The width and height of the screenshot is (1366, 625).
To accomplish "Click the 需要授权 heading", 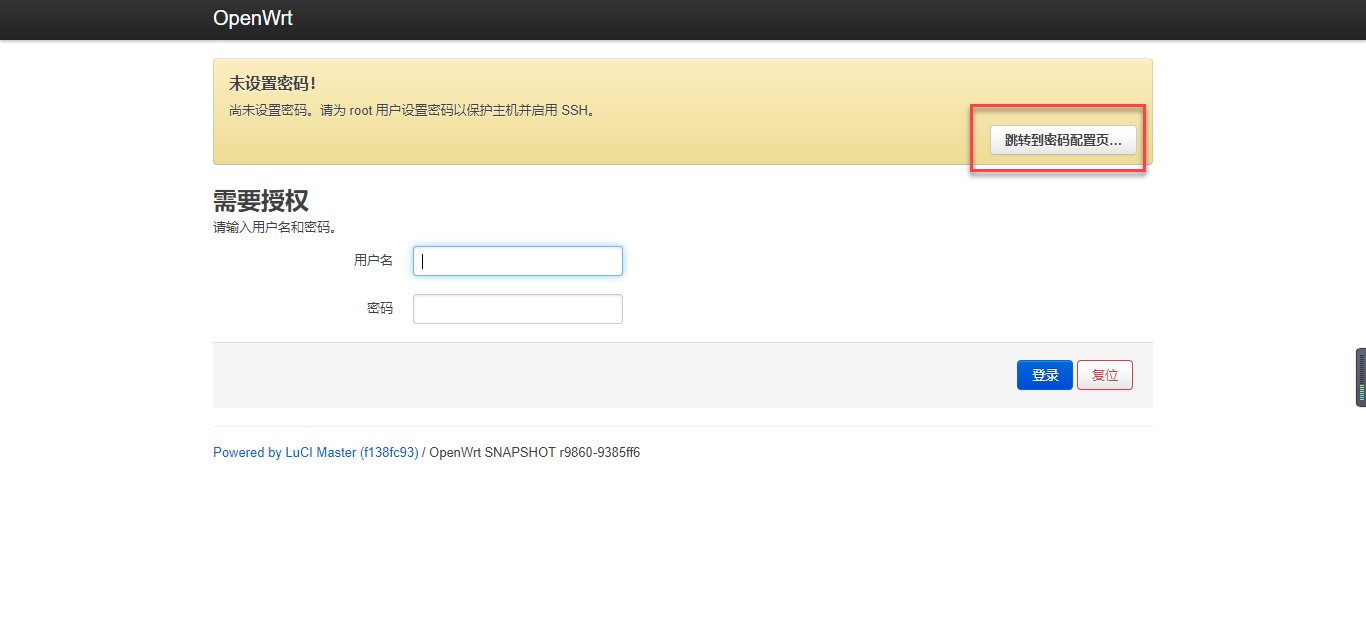I will tap(261, 200).
